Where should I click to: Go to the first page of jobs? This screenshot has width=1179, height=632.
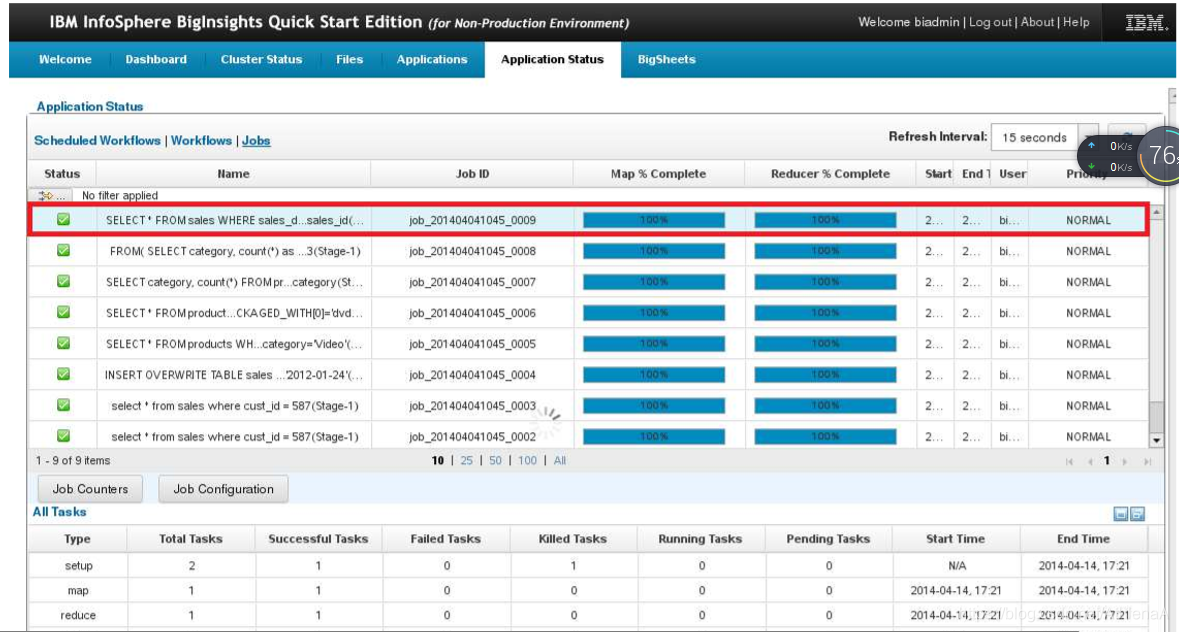pos(1070,461)
